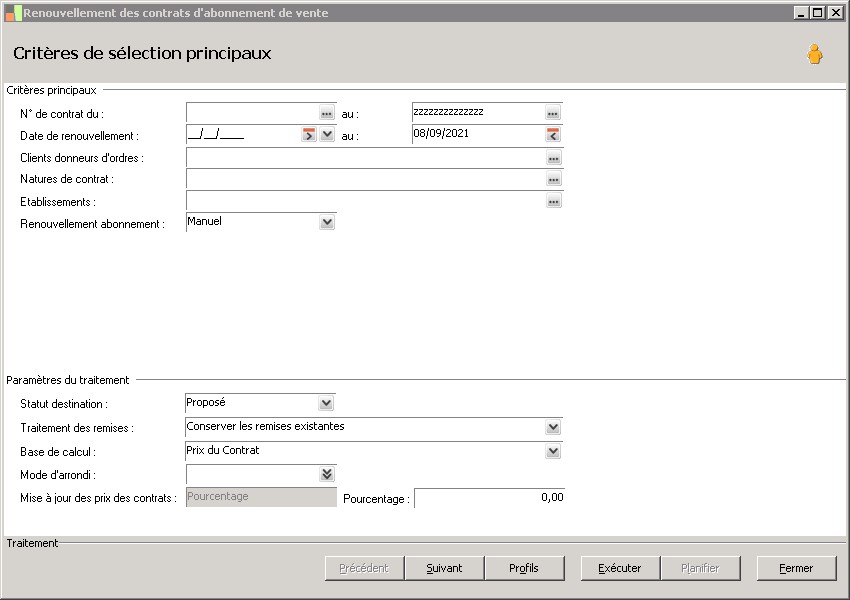The image size is (850, 600).
Task: Open the Traitement des remises dropdown
Action: pos(553,427)
